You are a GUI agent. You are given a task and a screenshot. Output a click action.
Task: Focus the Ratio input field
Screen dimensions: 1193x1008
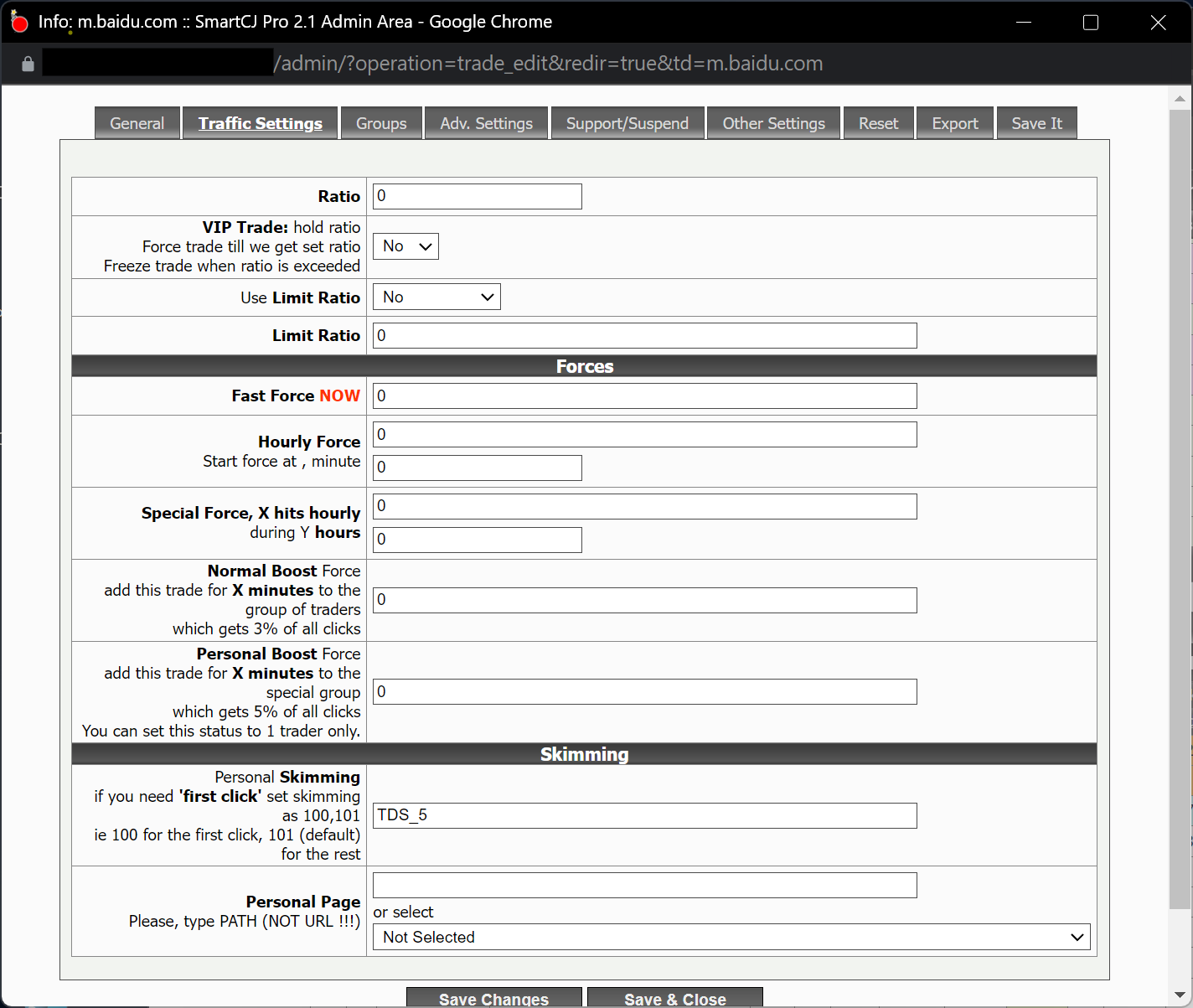[478, 196]
